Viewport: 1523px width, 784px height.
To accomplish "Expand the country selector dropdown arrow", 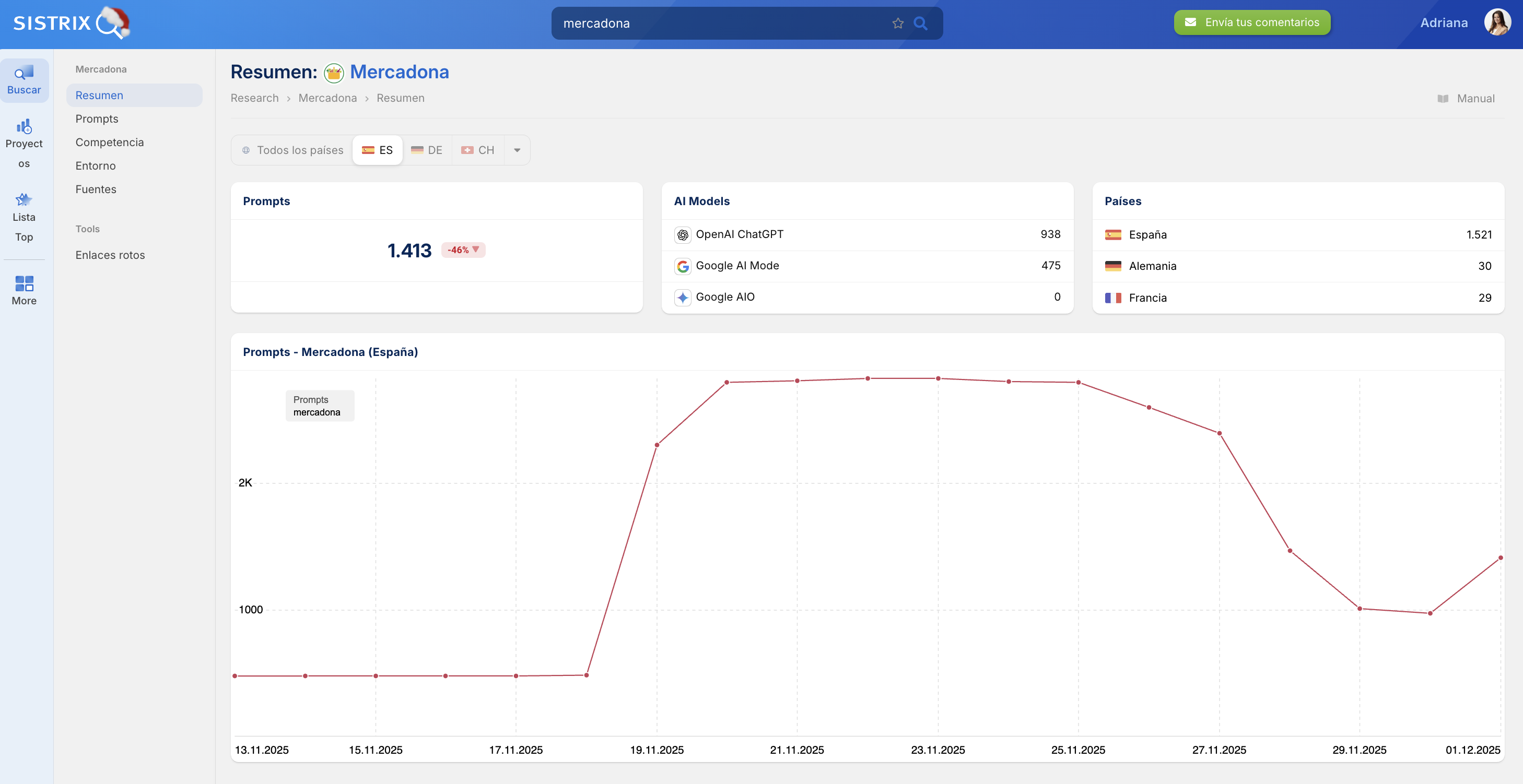I will 517,150.
